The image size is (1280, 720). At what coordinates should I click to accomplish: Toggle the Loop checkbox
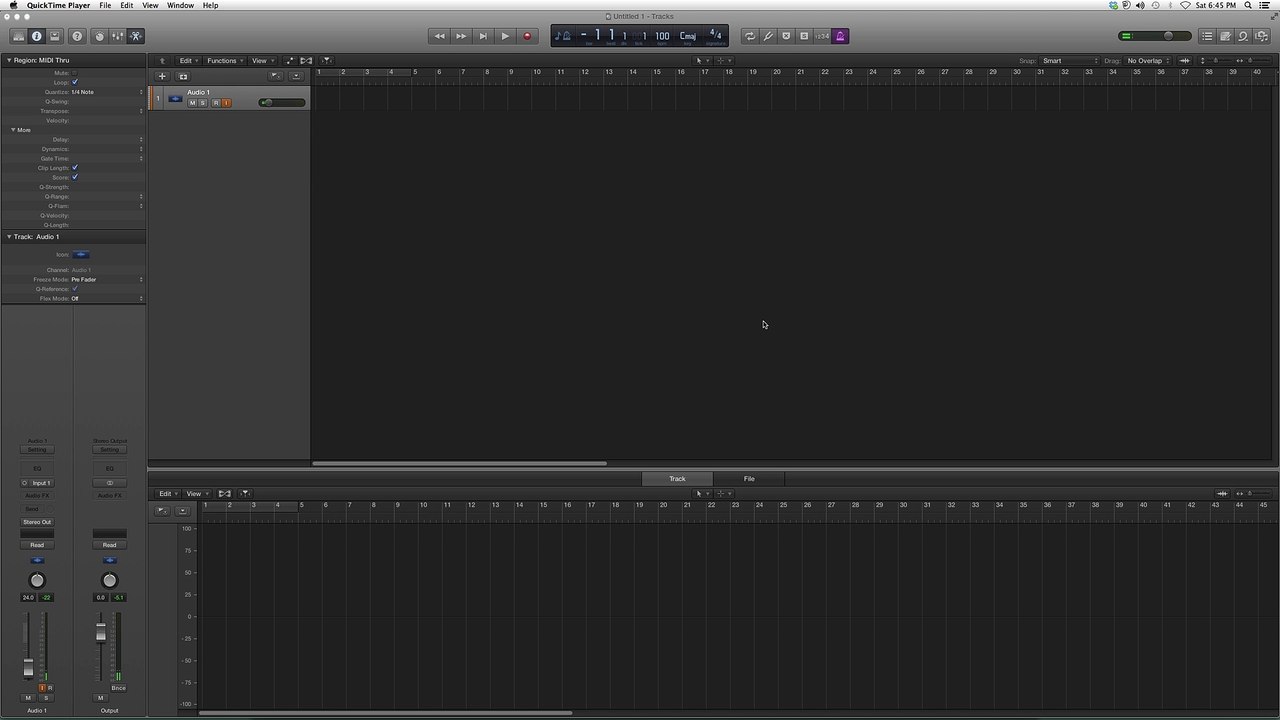point(75,82)
